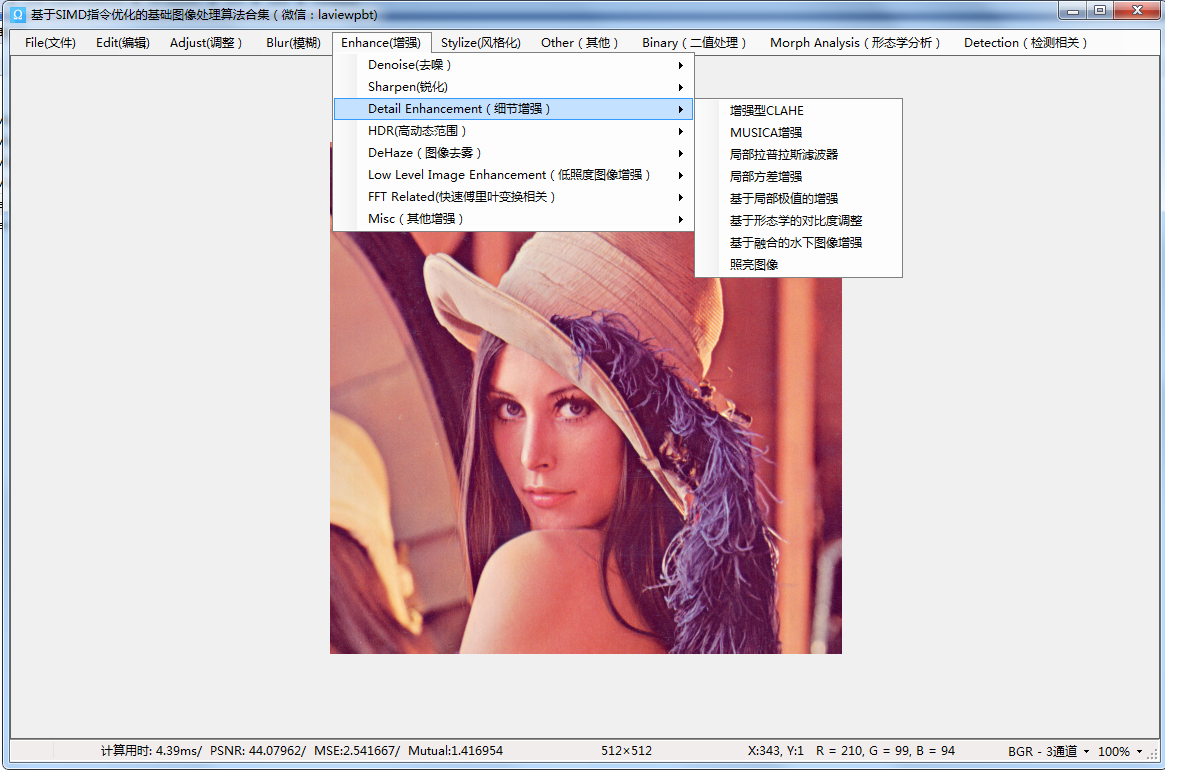The width and height of the screenshot is (1184, 770).
Task: Expand Low Level Image Enhancement submenu
Action: point(513,174)
